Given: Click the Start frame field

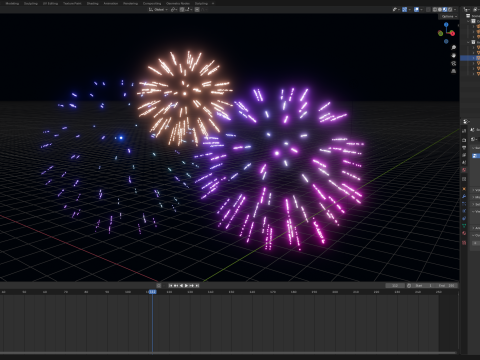Looking at the screenshot, I should [423, 286].
